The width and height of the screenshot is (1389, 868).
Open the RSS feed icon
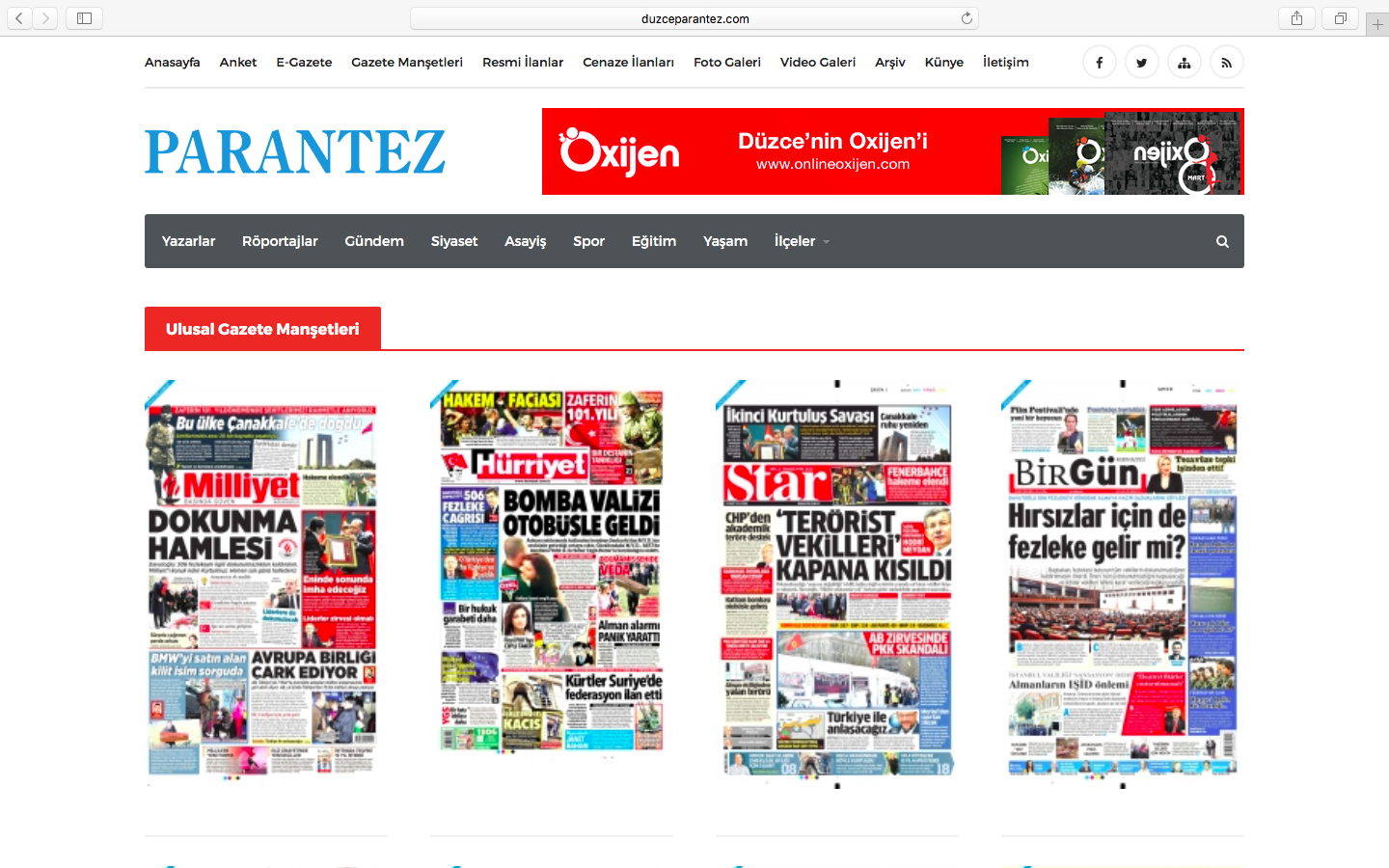(x=1226, y=63)
